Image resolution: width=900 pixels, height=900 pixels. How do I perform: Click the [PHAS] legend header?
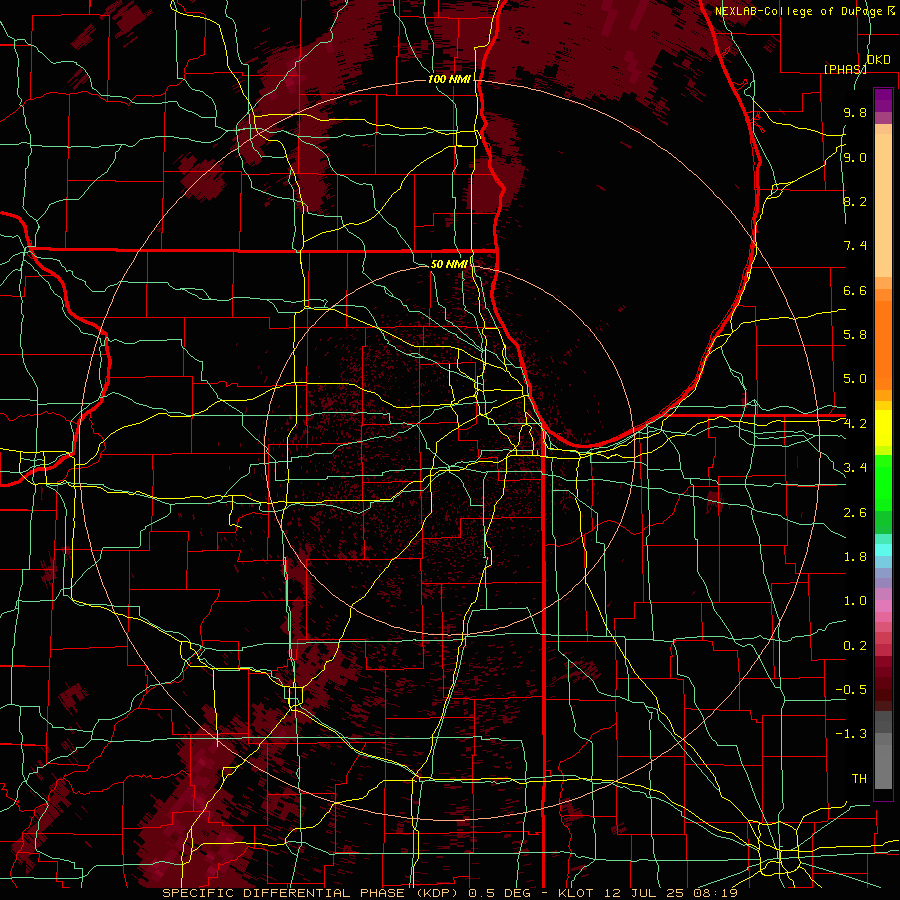(x=845, y=69)
